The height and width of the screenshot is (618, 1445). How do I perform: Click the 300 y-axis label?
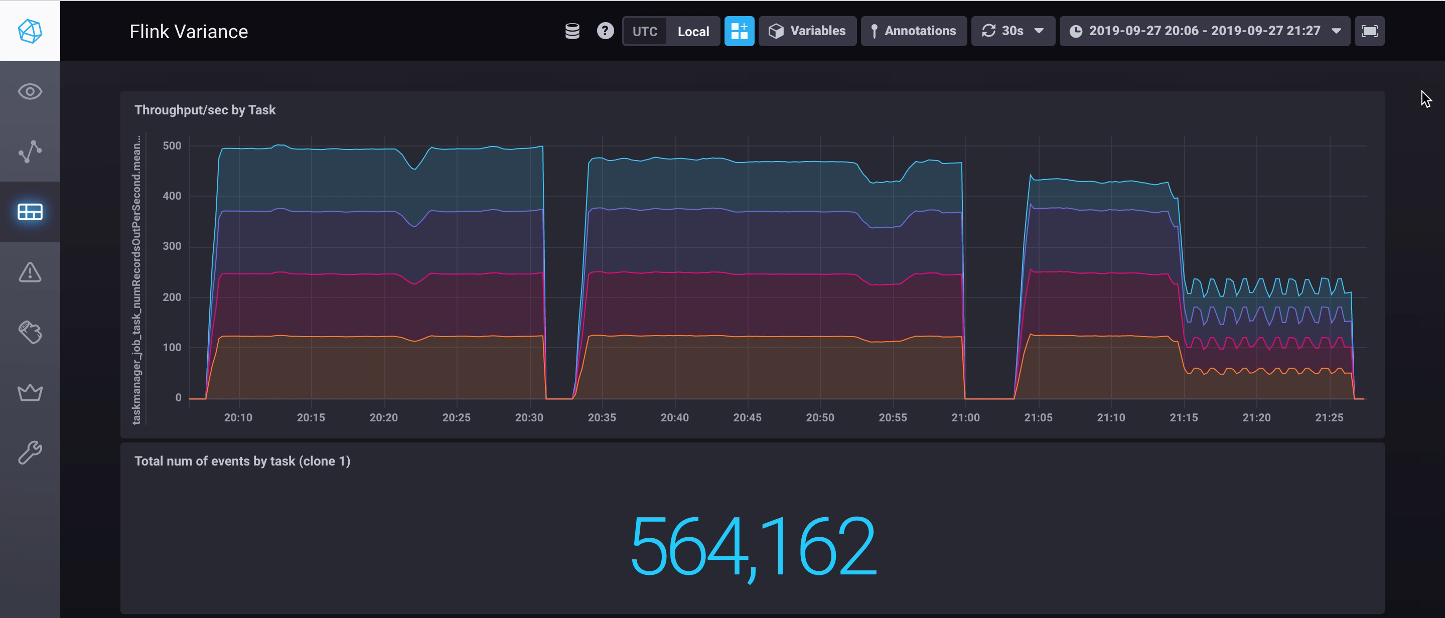click(x=172, y=247)
